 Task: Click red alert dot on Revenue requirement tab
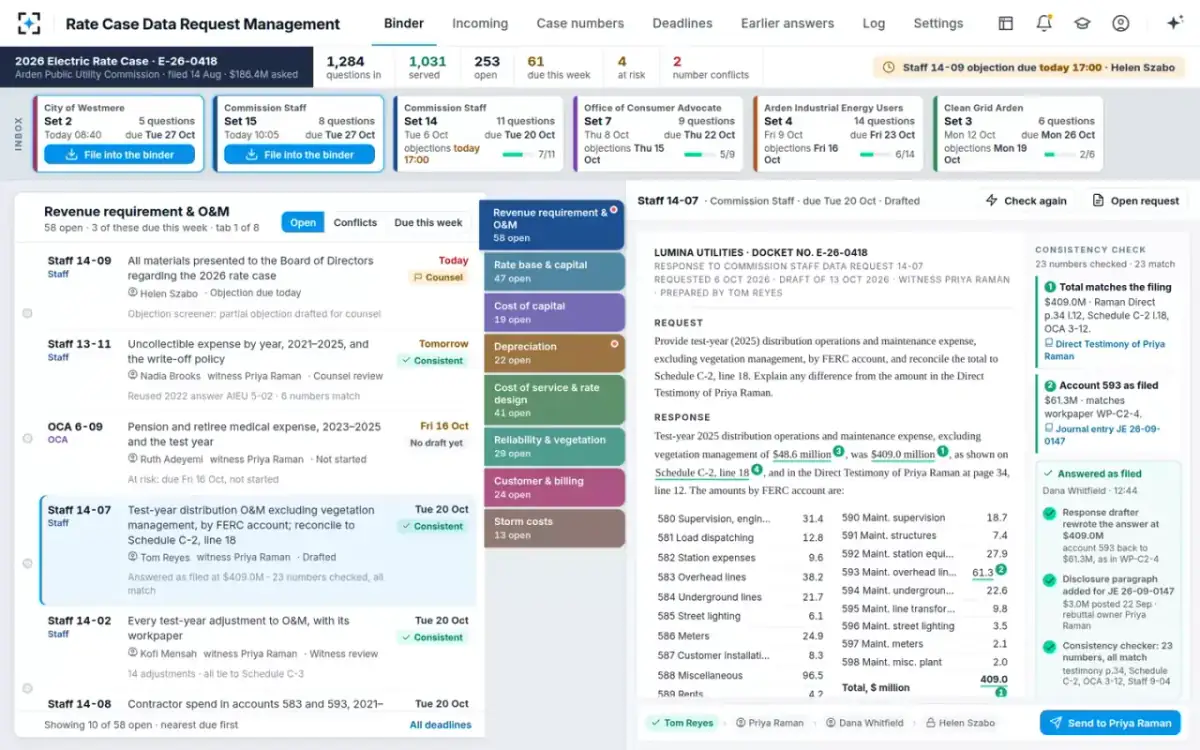614,210
